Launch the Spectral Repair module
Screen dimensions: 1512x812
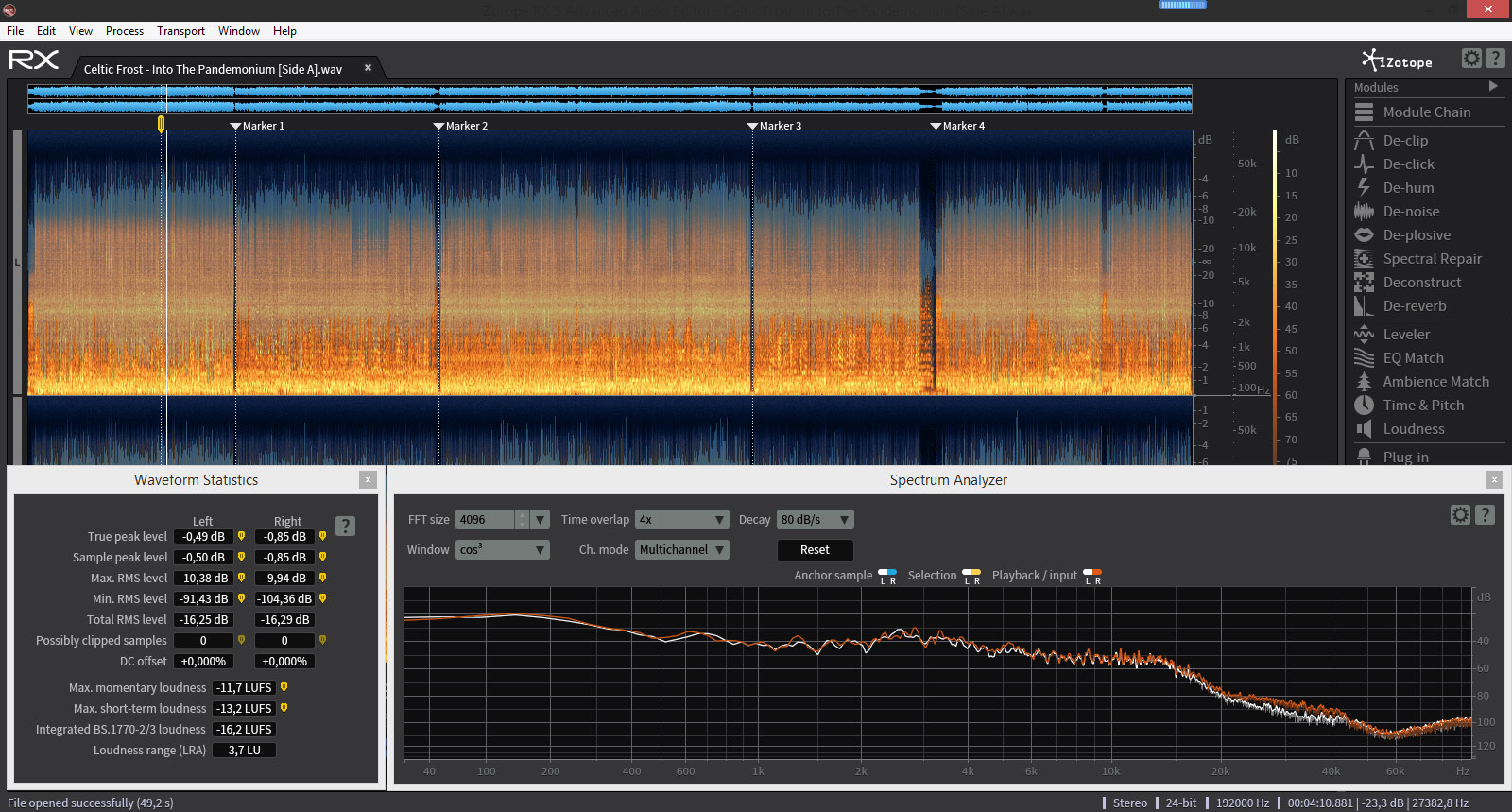point(1432,259)
